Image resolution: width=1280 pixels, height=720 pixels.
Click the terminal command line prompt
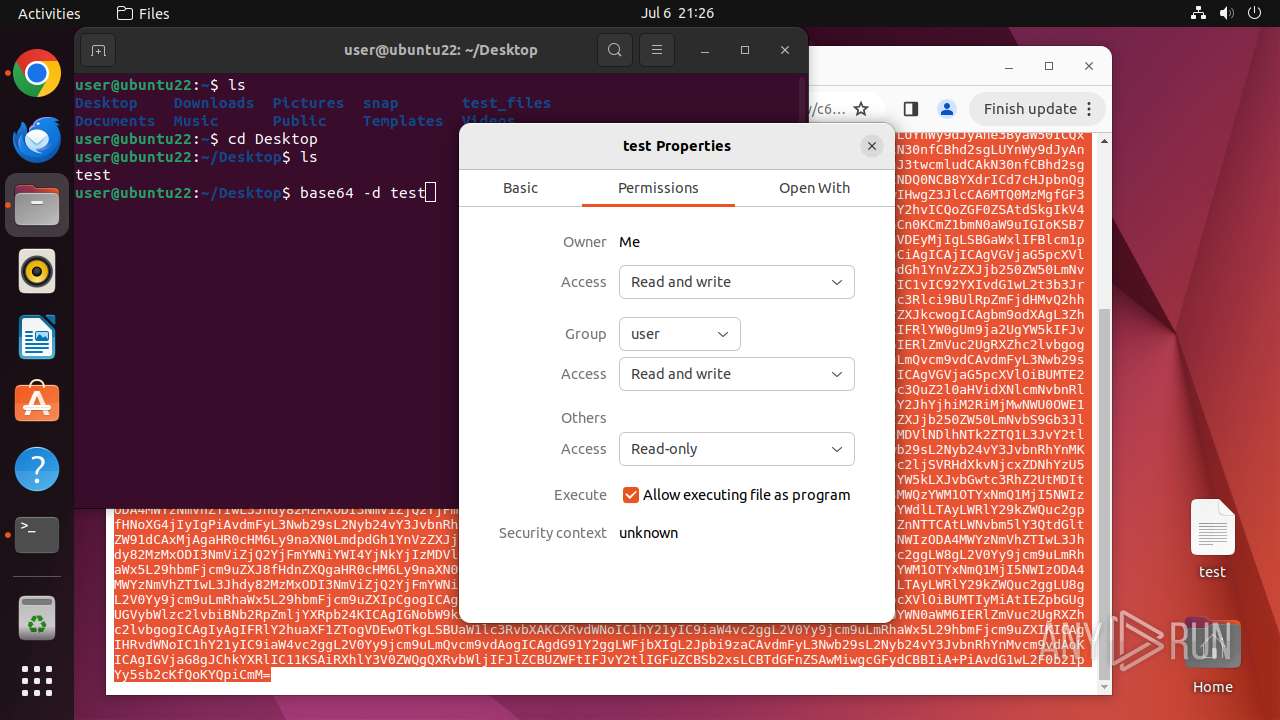(x=255, y=192)
